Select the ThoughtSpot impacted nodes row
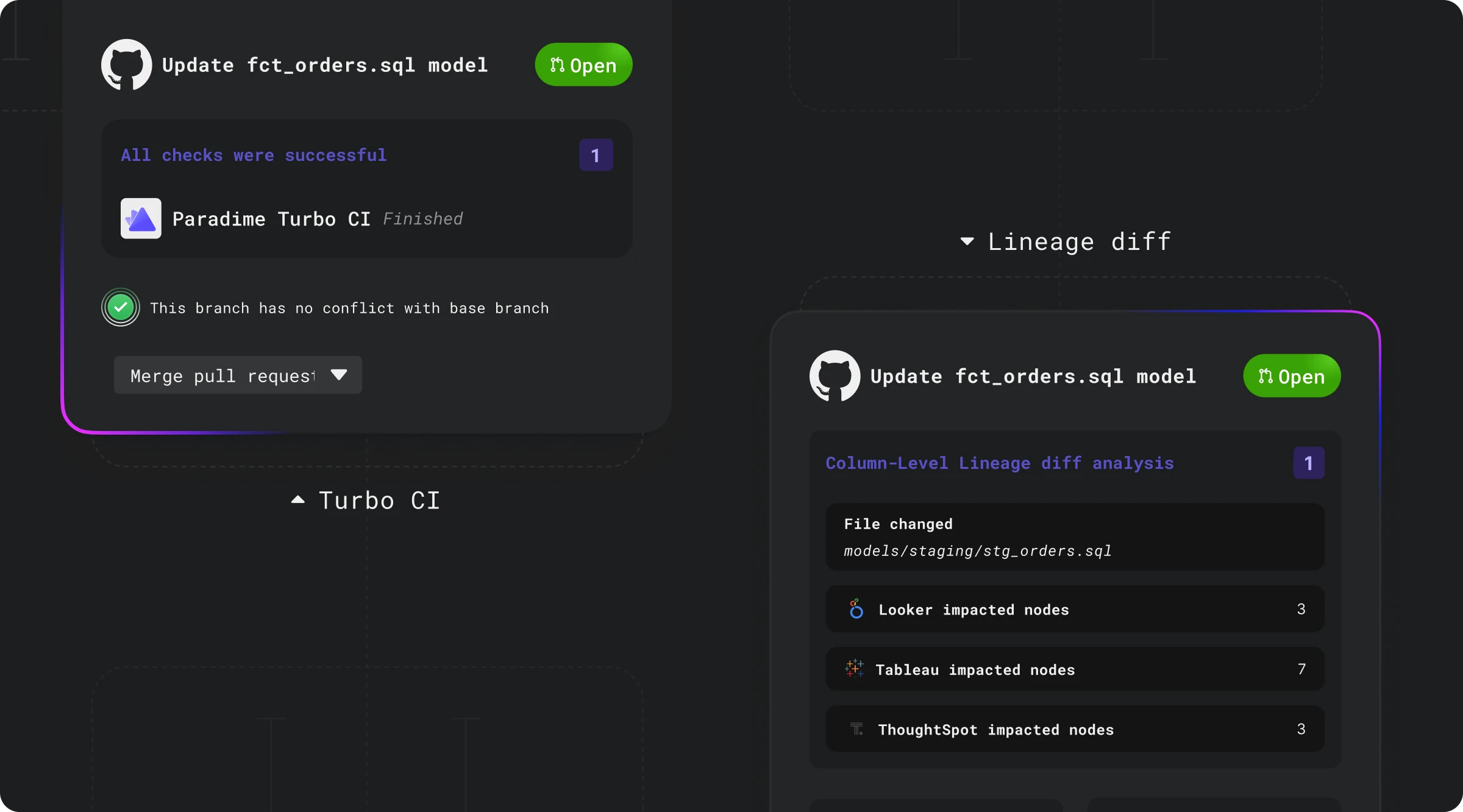Image resolution: width=1463 pixels, height=812 pixels. click(x=1075, y=728)
